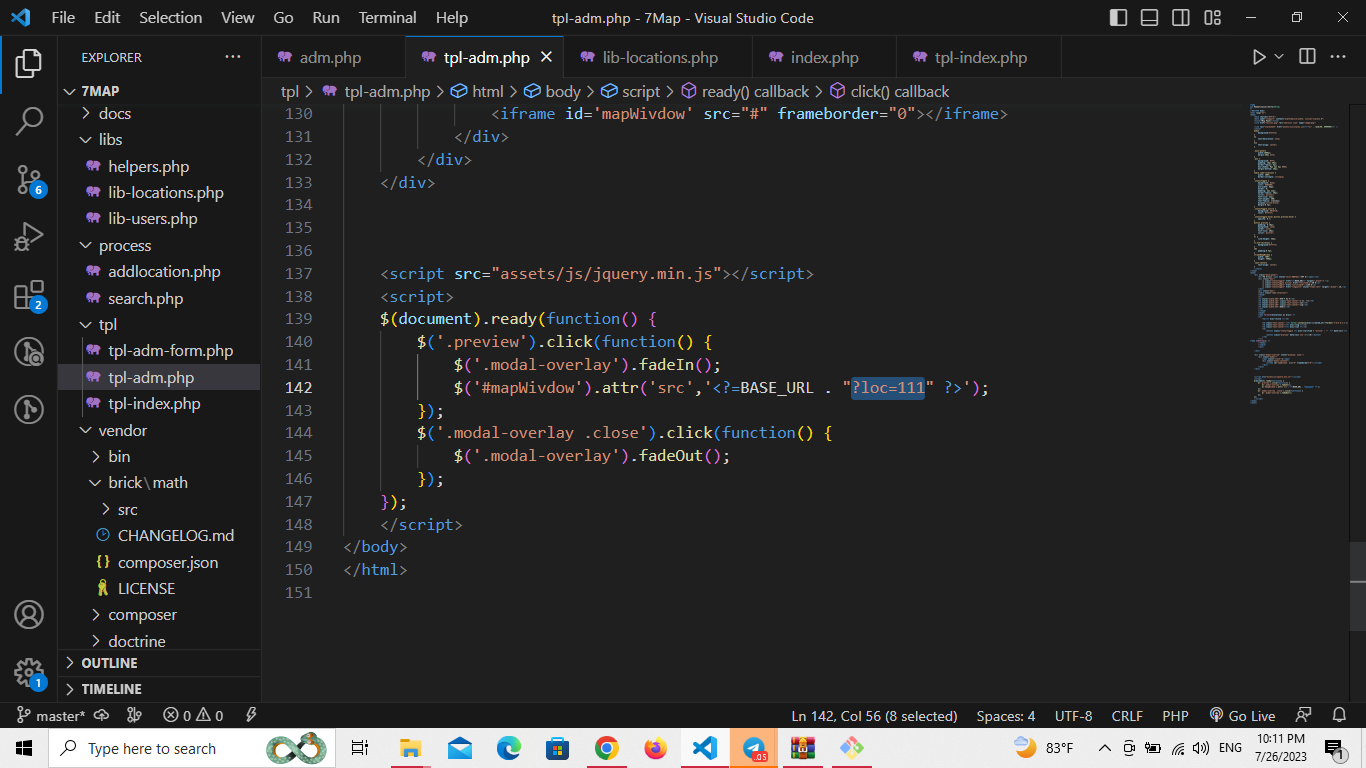The image size is (1366, 768).
Task: Open the Extensions view in activity bar
Action: tap(29, 295)
